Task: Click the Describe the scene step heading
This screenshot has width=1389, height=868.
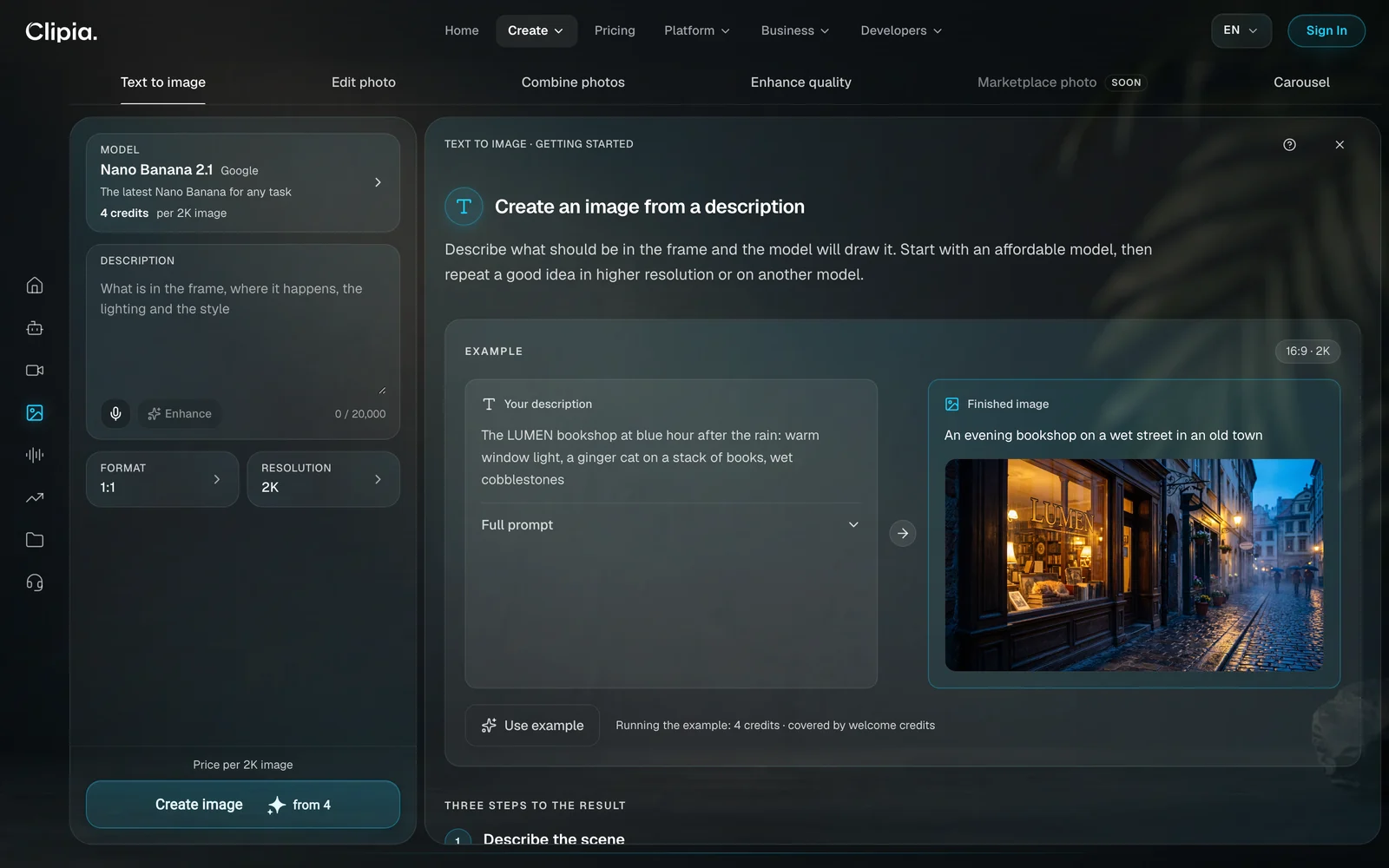Action: (x=554, y=839)
